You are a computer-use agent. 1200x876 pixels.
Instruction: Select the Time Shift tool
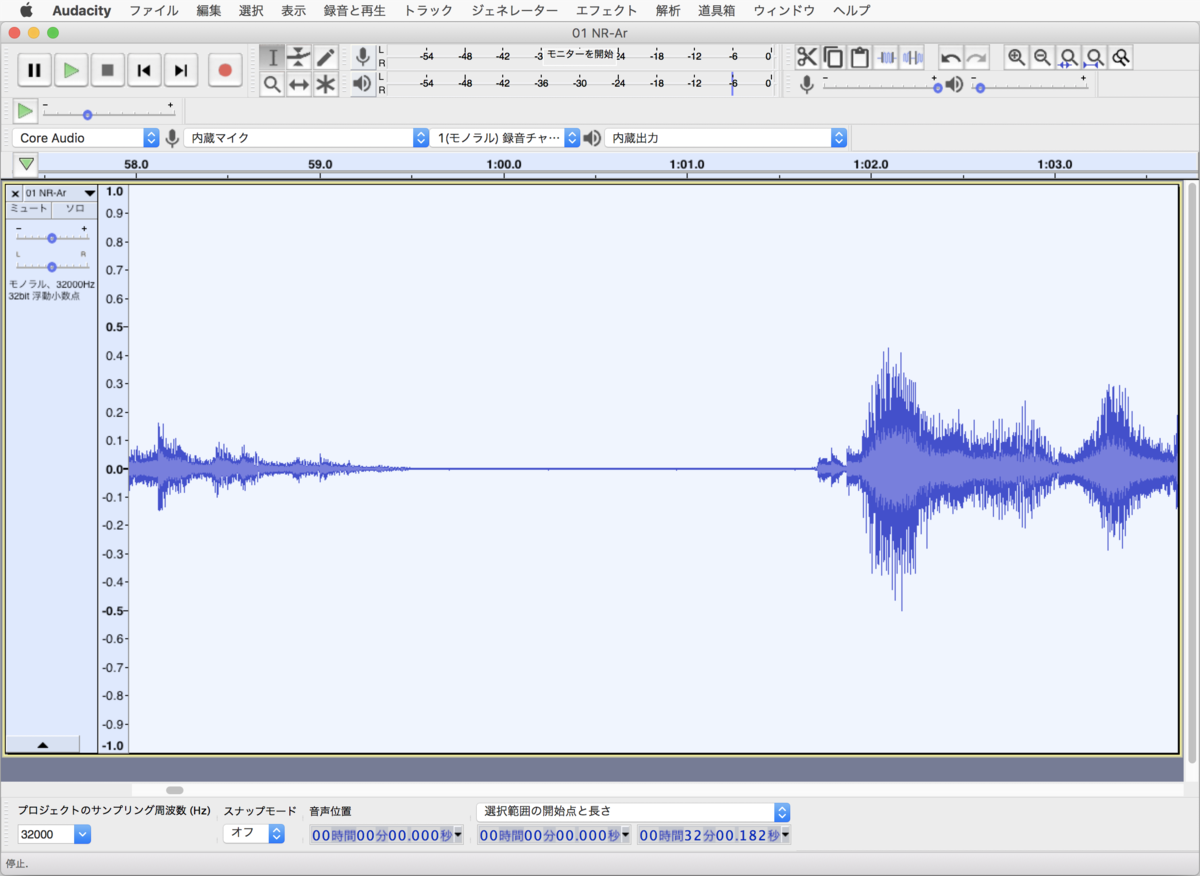299,85
